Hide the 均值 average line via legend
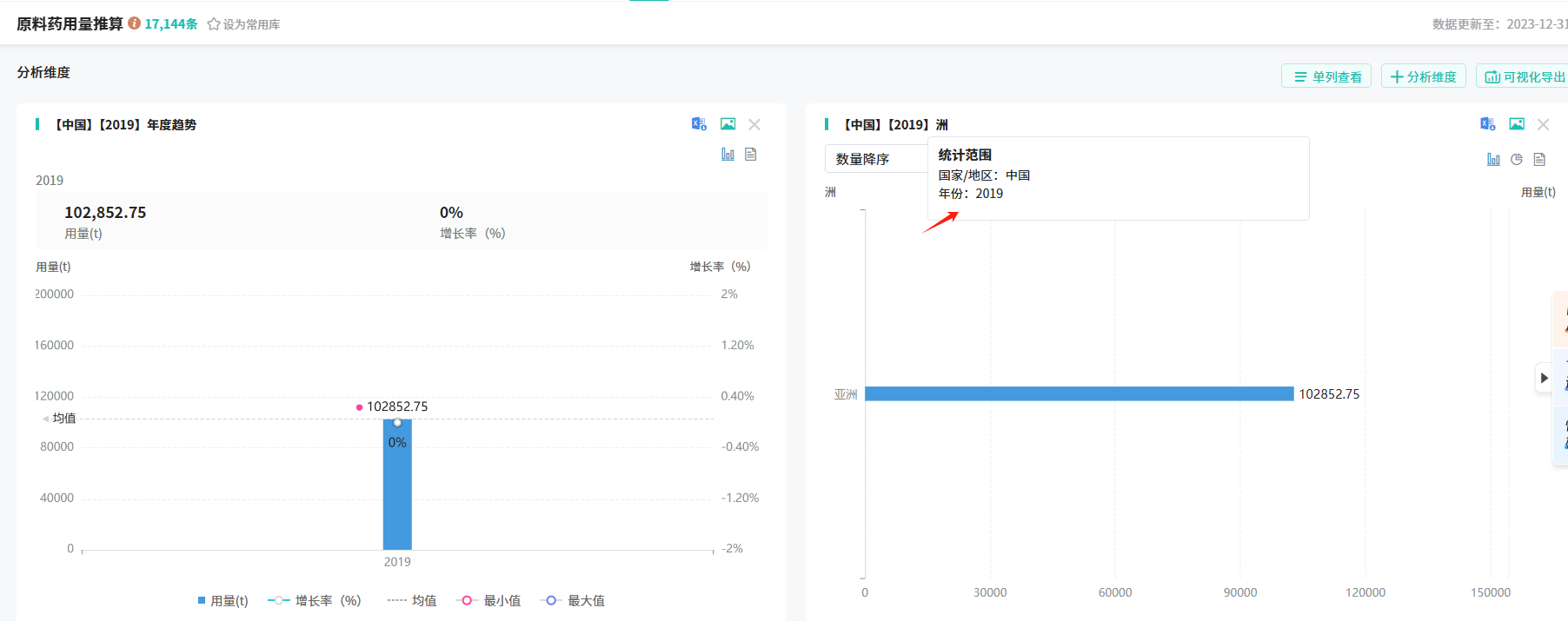 point(412,600)
